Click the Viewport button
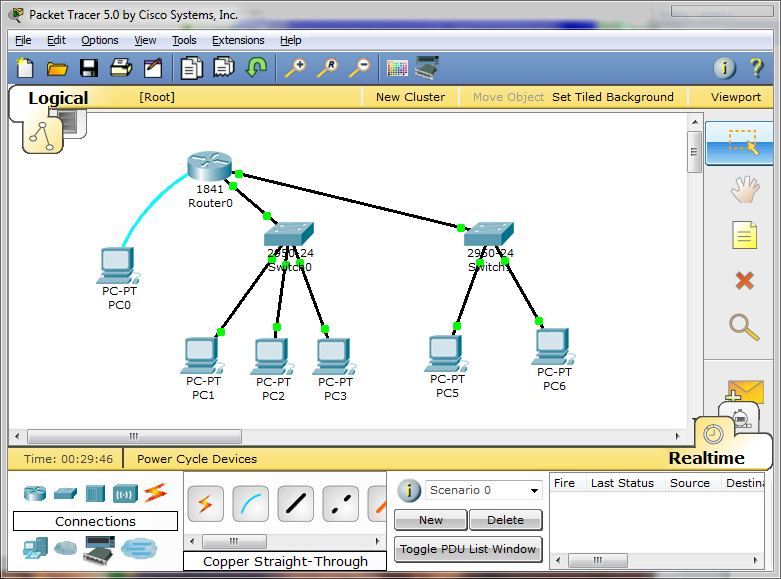 tap(736, 97)
